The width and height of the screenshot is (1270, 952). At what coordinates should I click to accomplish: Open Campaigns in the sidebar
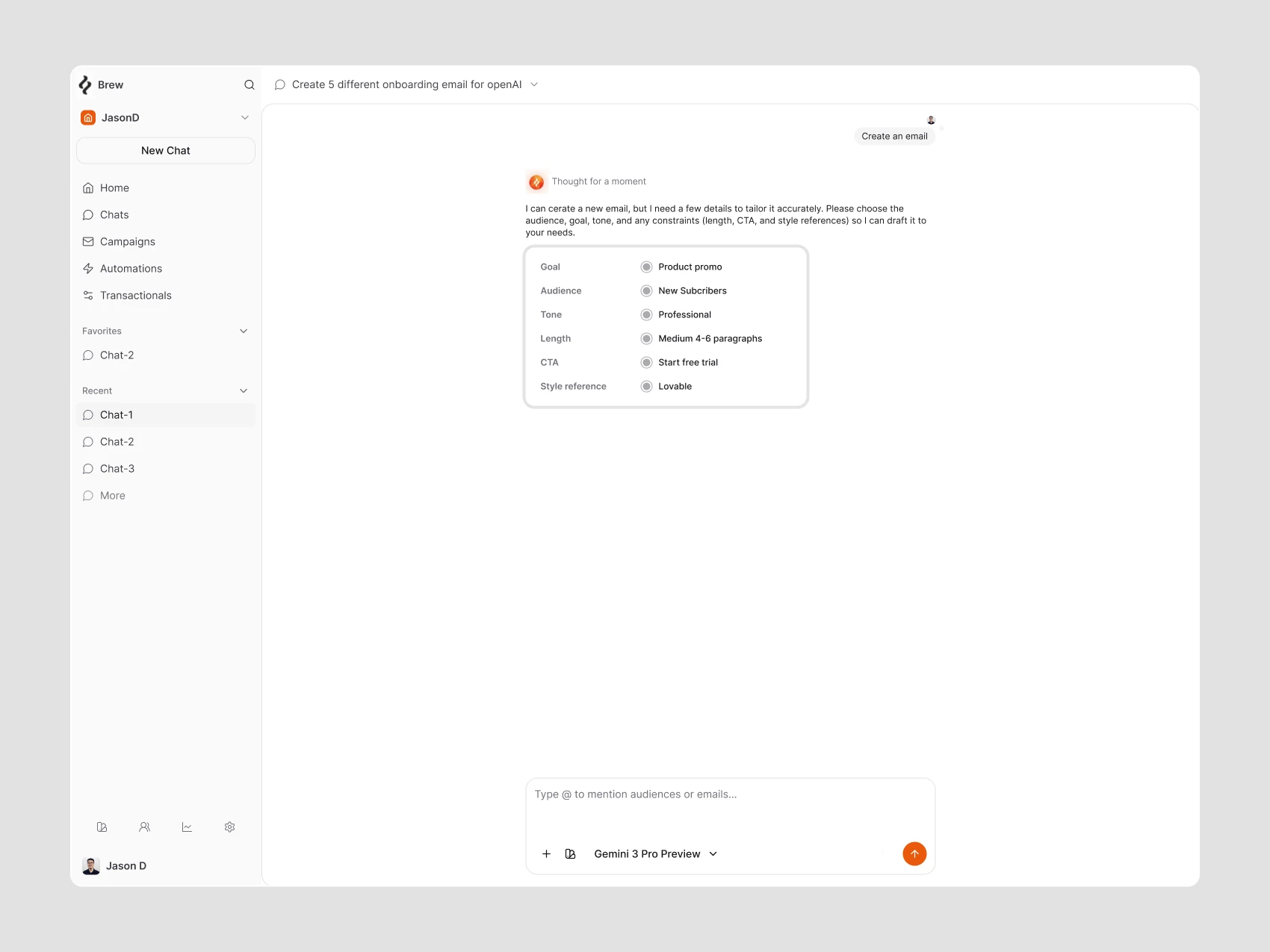click(x=166, y=242)
